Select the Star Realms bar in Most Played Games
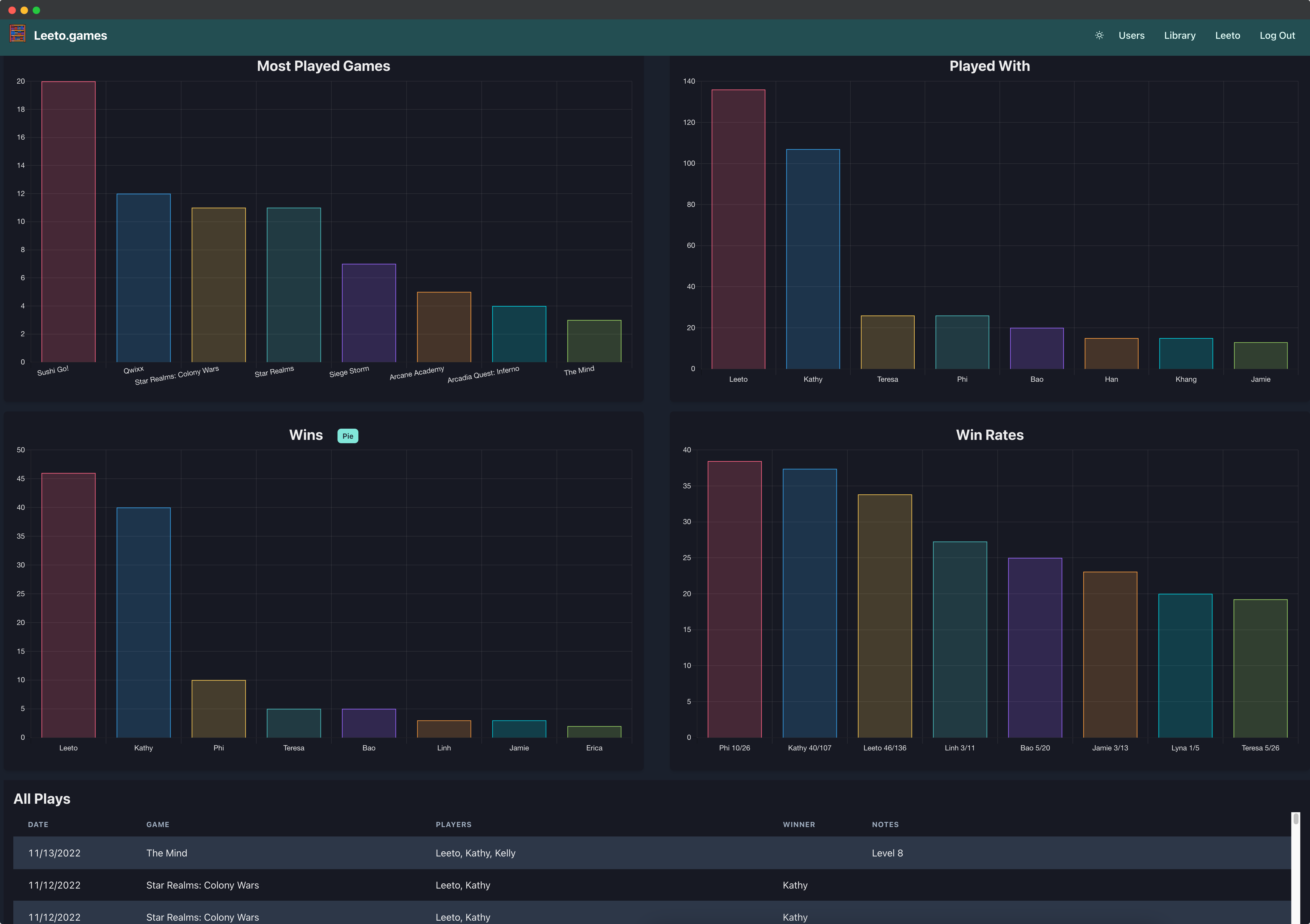Image resolution: width=1310 pixels, height=924 pixels. tap(294, 284)
